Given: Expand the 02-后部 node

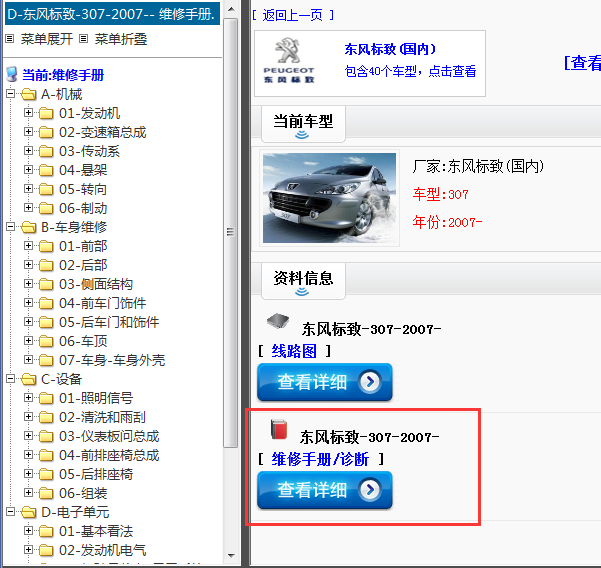Looking at the screenshot, I should pos(28,264).
